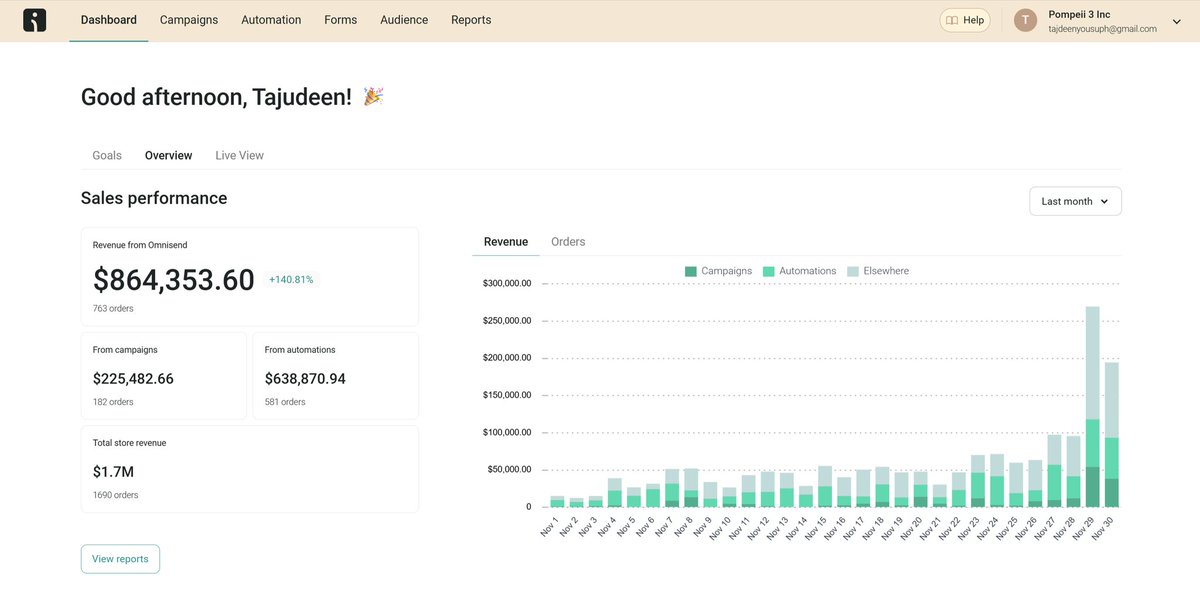Click the $638,870.94 automations revenue
1200x595 pixels.
click(x=305, y=379)
